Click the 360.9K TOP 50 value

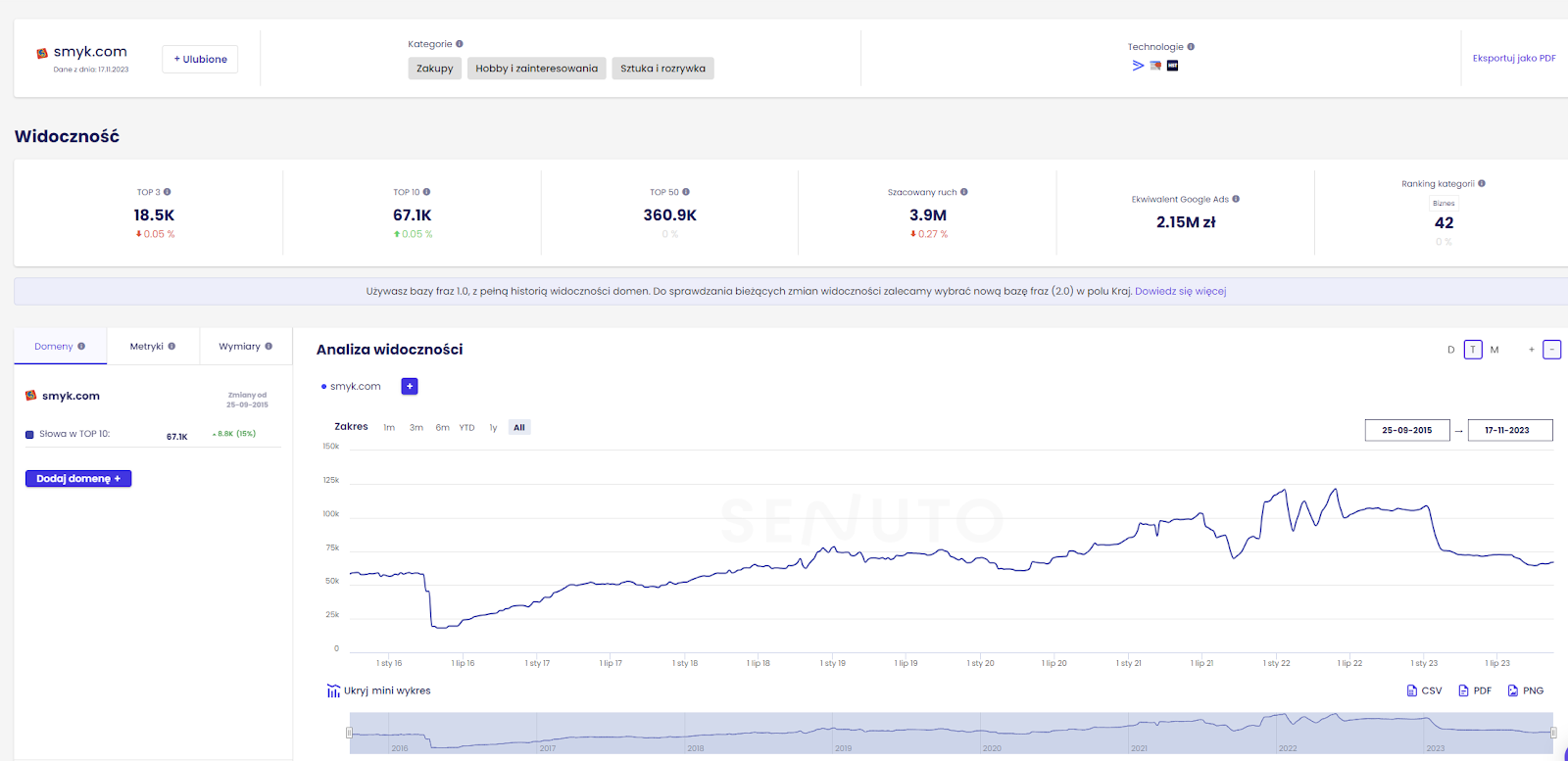pyautogui.click(x=670, y=215)
